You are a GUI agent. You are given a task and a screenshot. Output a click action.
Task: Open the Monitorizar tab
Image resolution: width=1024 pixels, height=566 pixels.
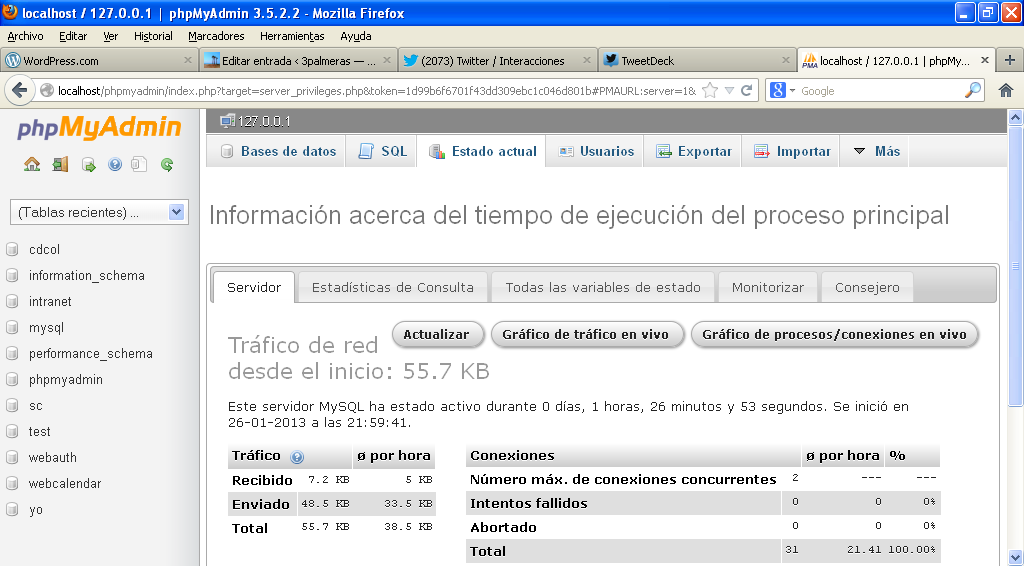click(x=767, y=287)
